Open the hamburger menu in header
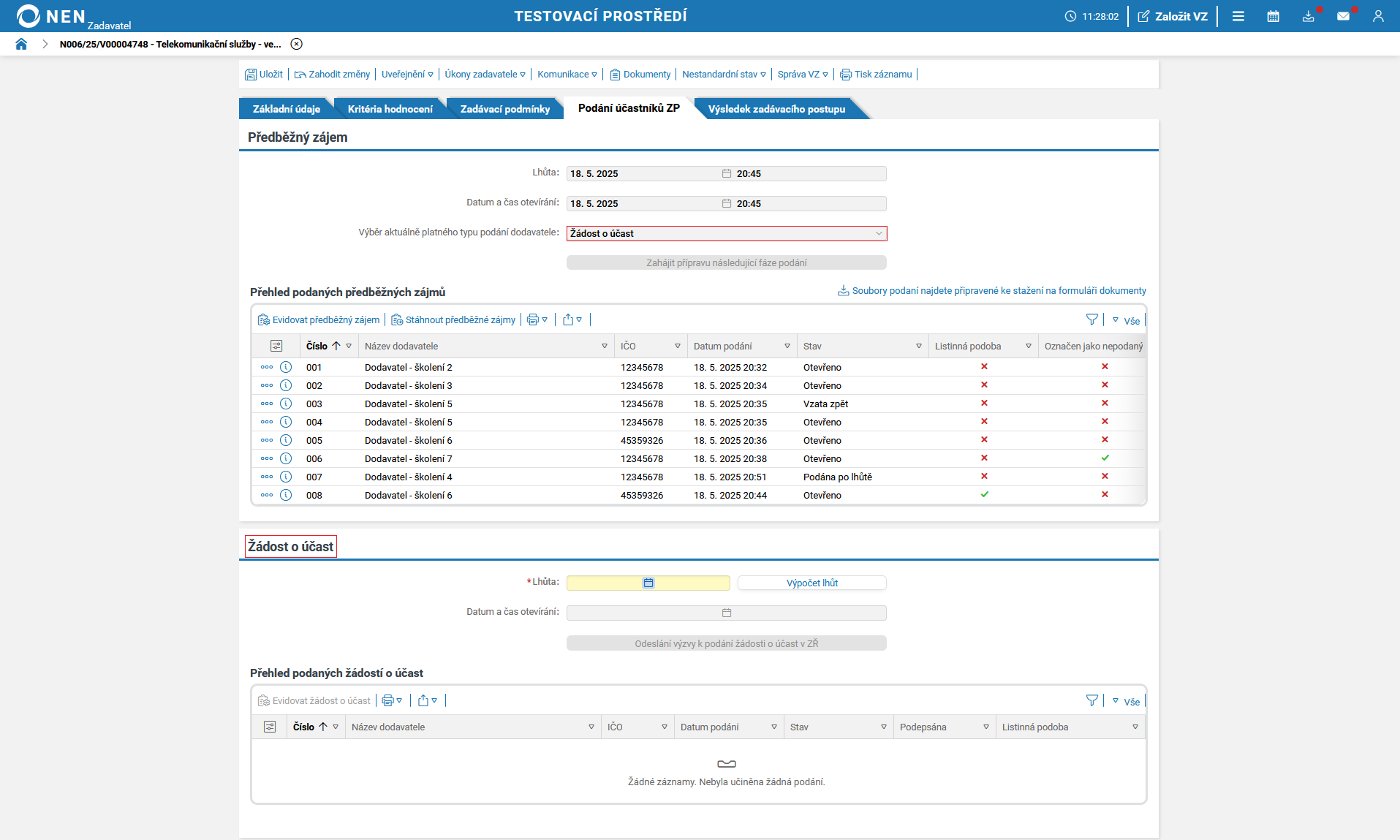Screen dimensions: 1400x840 (x=1238, y=16)
